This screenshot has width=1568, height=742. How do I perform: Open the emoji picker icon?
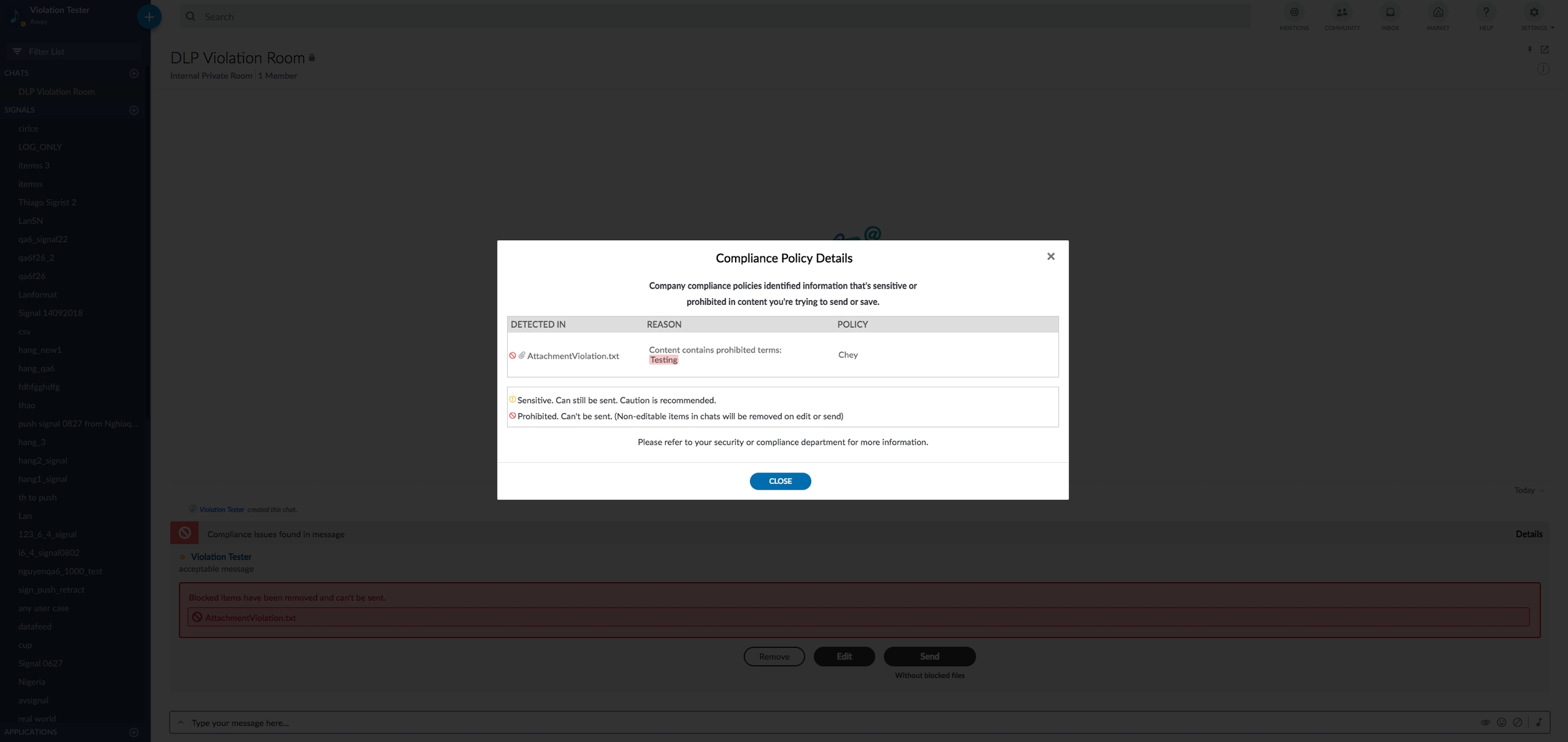coord(1501,722)
